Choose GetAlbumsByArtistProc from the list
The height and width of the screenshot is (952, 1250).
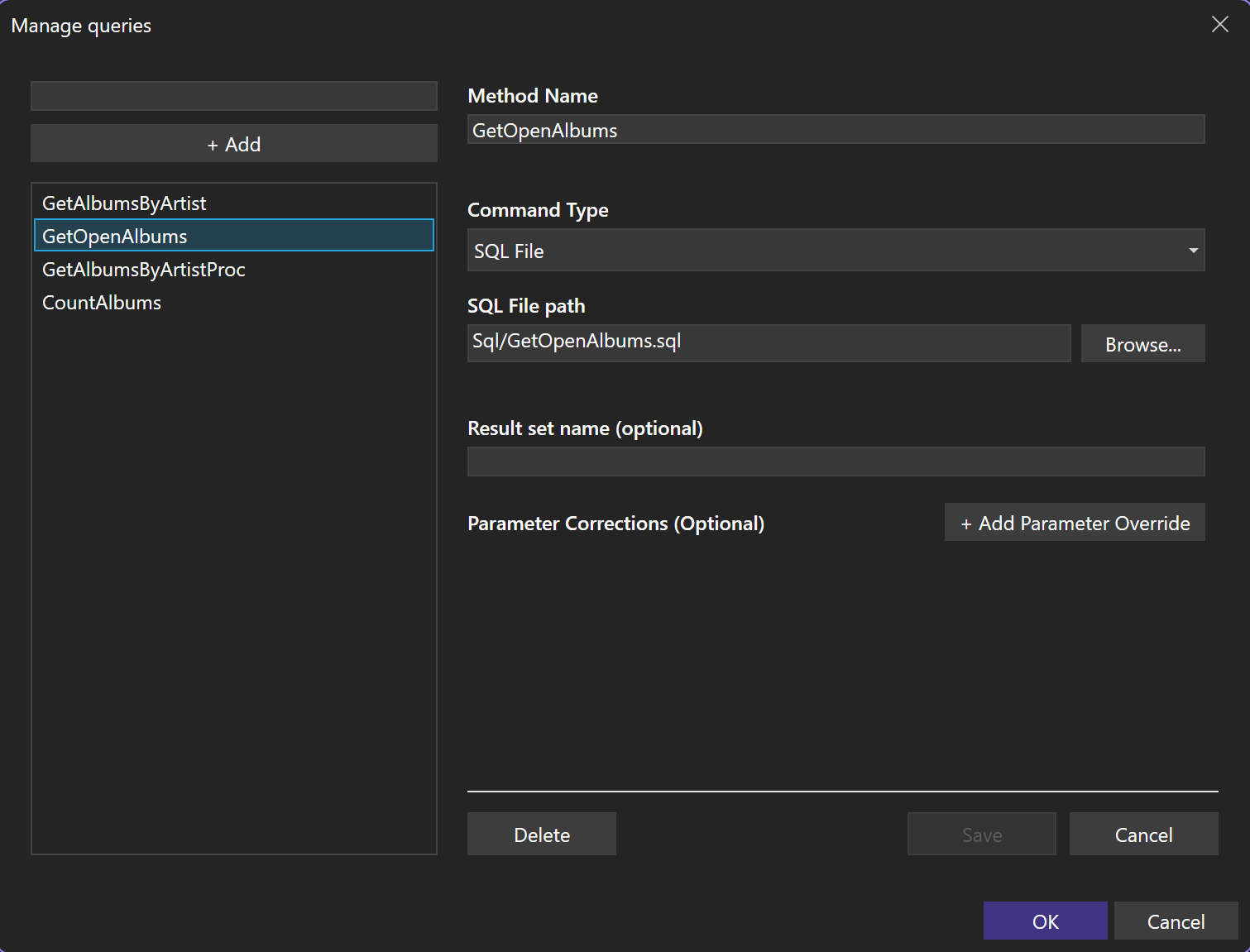pos(234,269)
